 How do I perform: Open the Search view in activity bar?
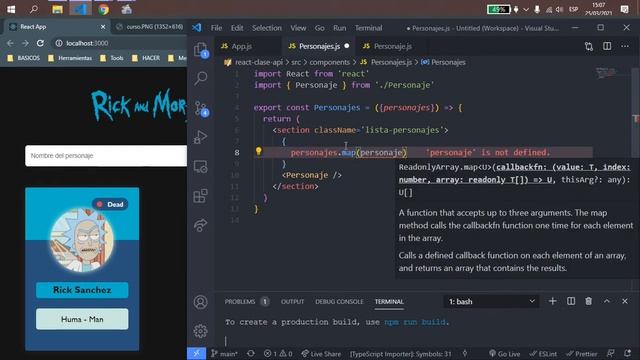200,78
